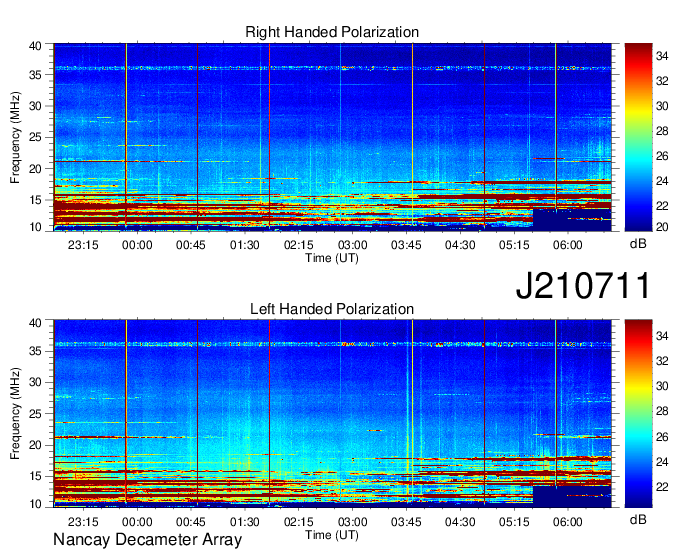This screenshot has width=680, height=552.
Task: Click the 30 MHz tick of Right Handed plot
Action: click(35, 106)
